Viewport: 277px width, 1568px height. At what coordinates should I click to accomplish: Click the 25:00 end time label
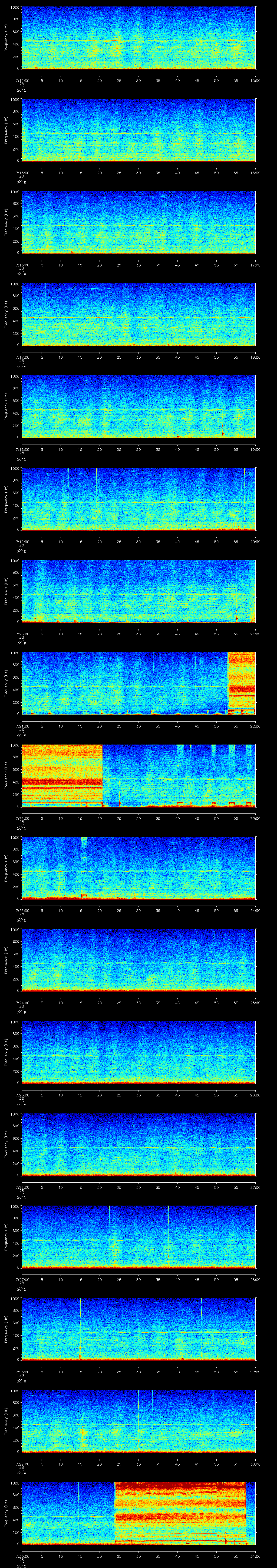tap(256, 1003)
